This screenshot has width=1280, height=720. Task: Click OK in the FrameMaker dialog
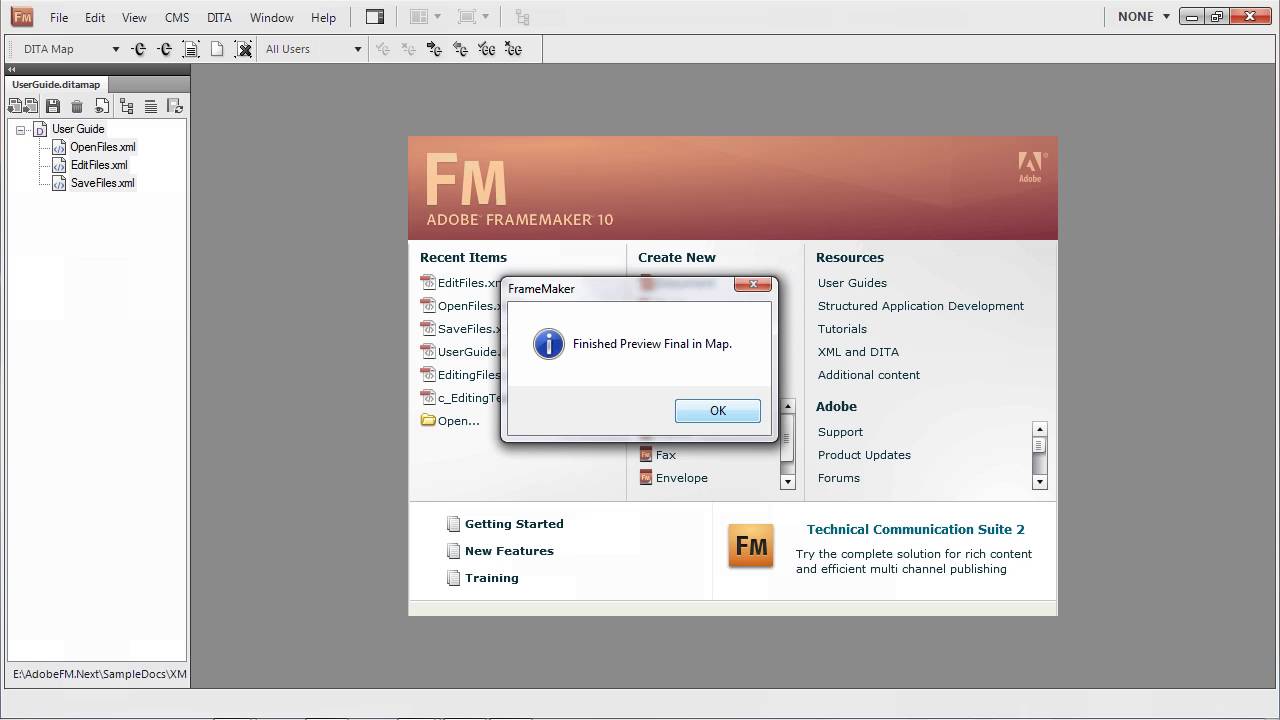[x=717, y=411]
